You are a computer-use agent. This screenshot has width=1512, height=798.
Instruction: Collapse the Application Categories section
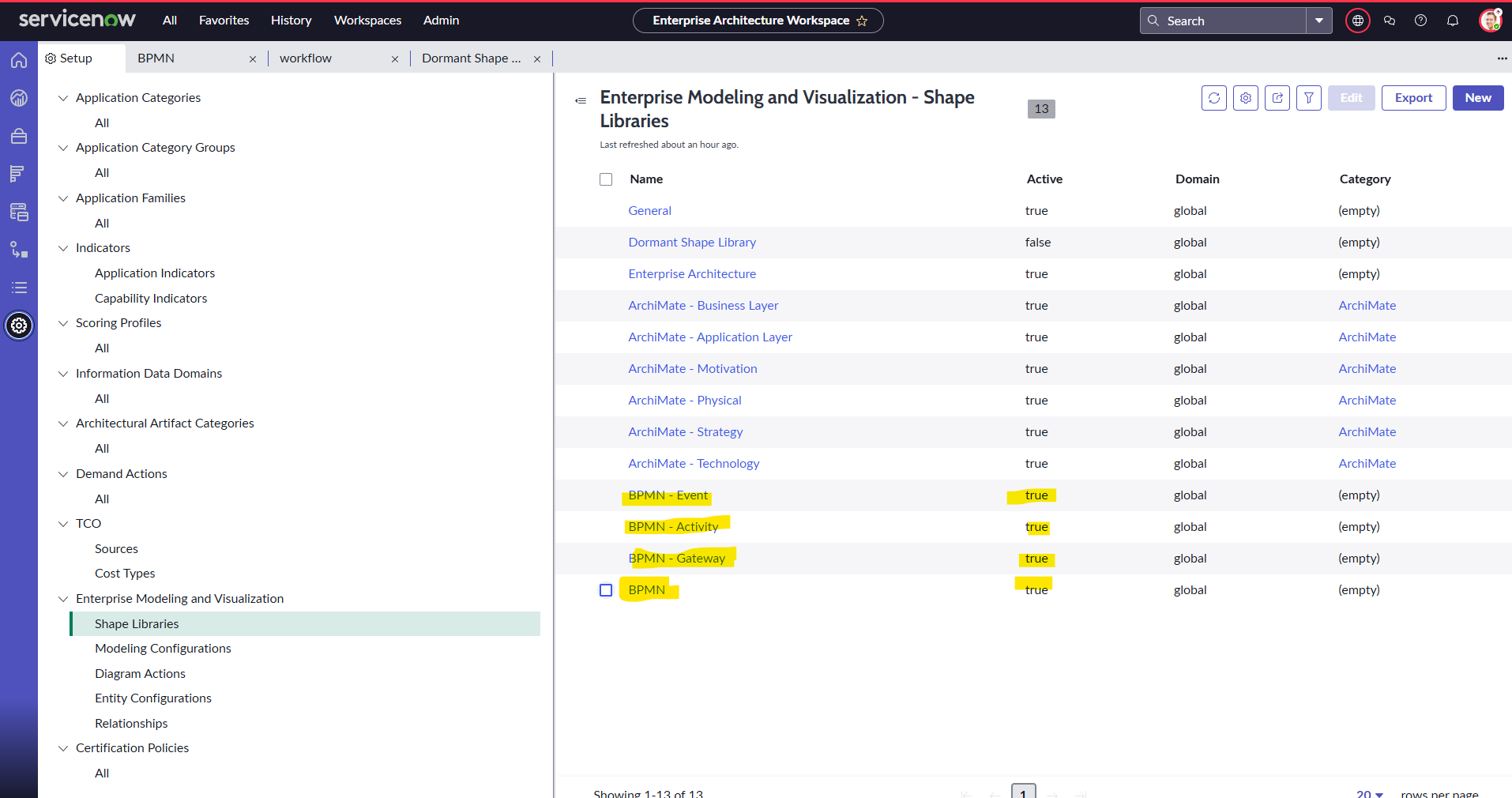click(63, 98)
